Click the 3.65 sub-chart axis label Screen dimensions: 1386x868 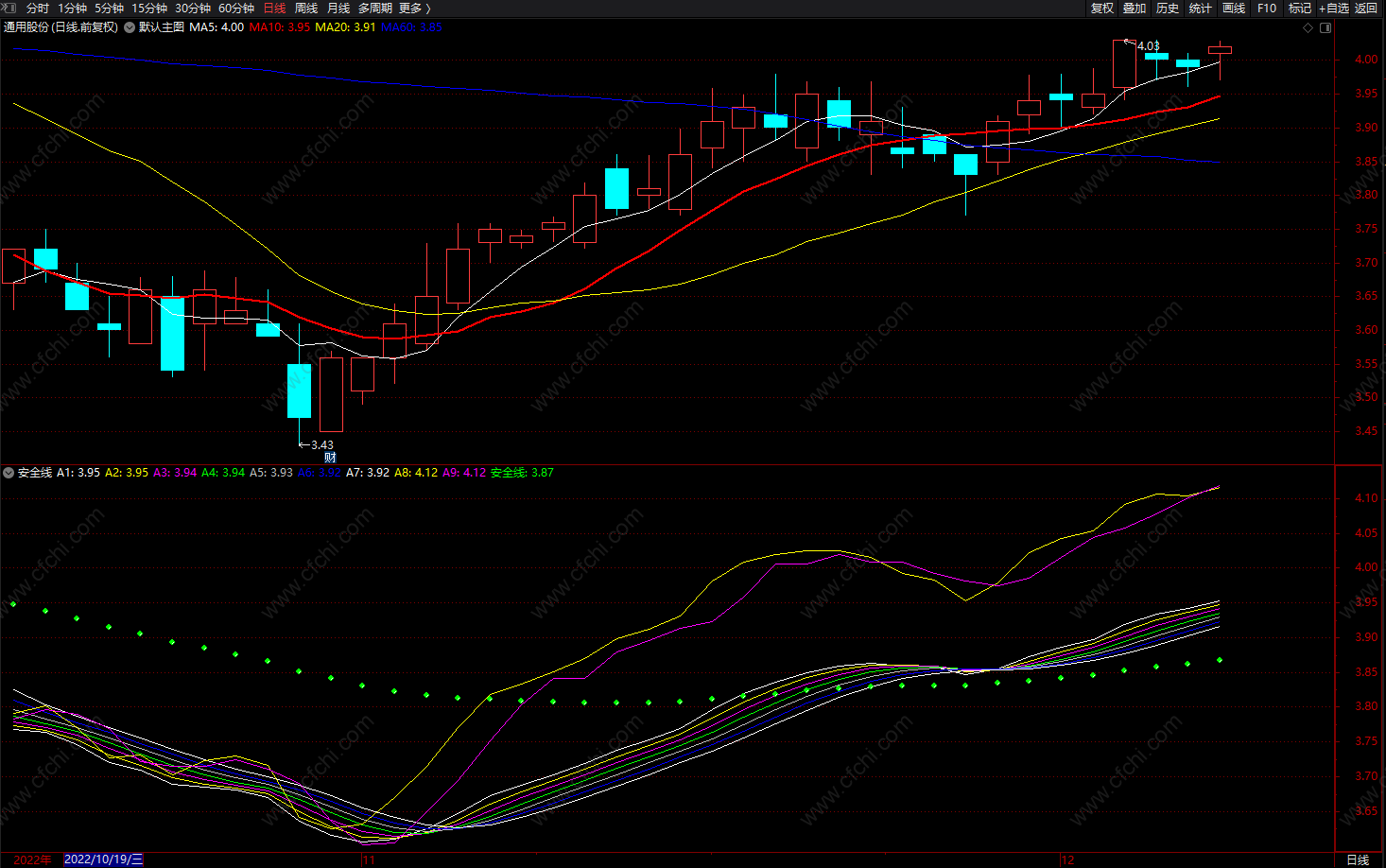click(1366, 811)
